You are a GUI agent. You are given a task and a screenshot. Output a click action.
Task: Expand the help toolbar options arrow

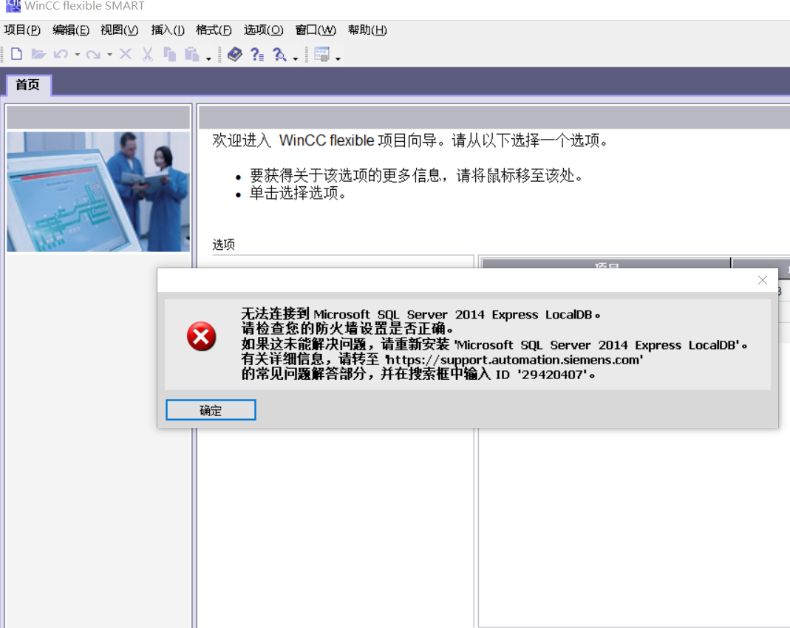[296, 59]
